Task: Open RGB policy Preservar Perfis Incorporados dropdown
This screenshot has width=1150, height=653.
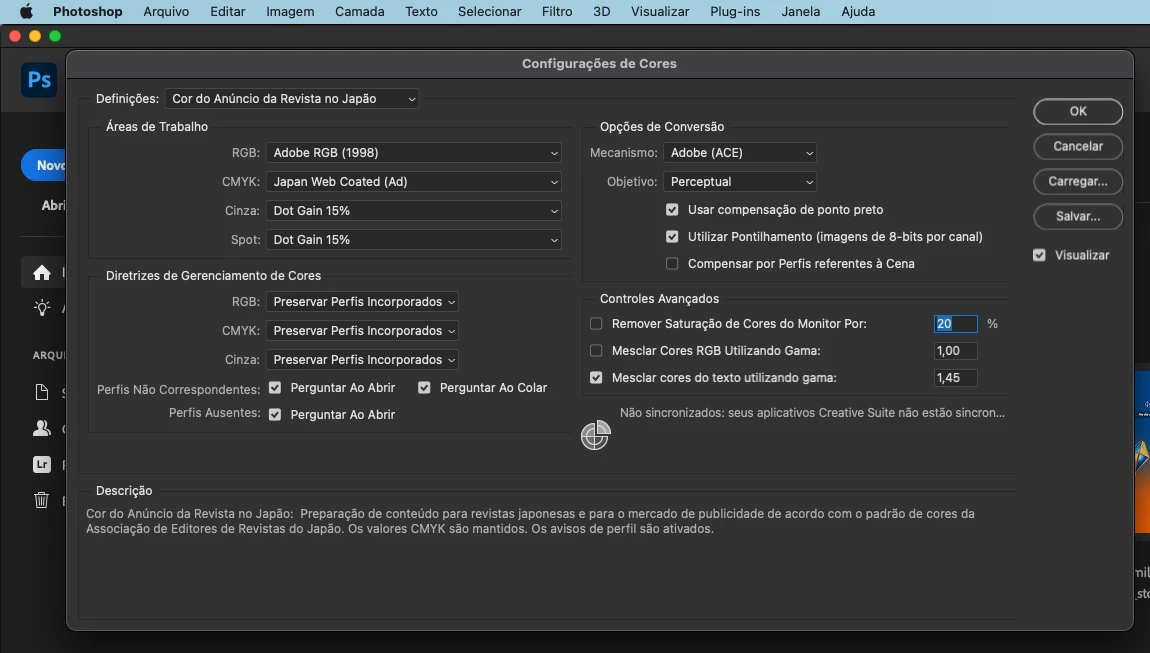Action: click(x=362, y=302)
